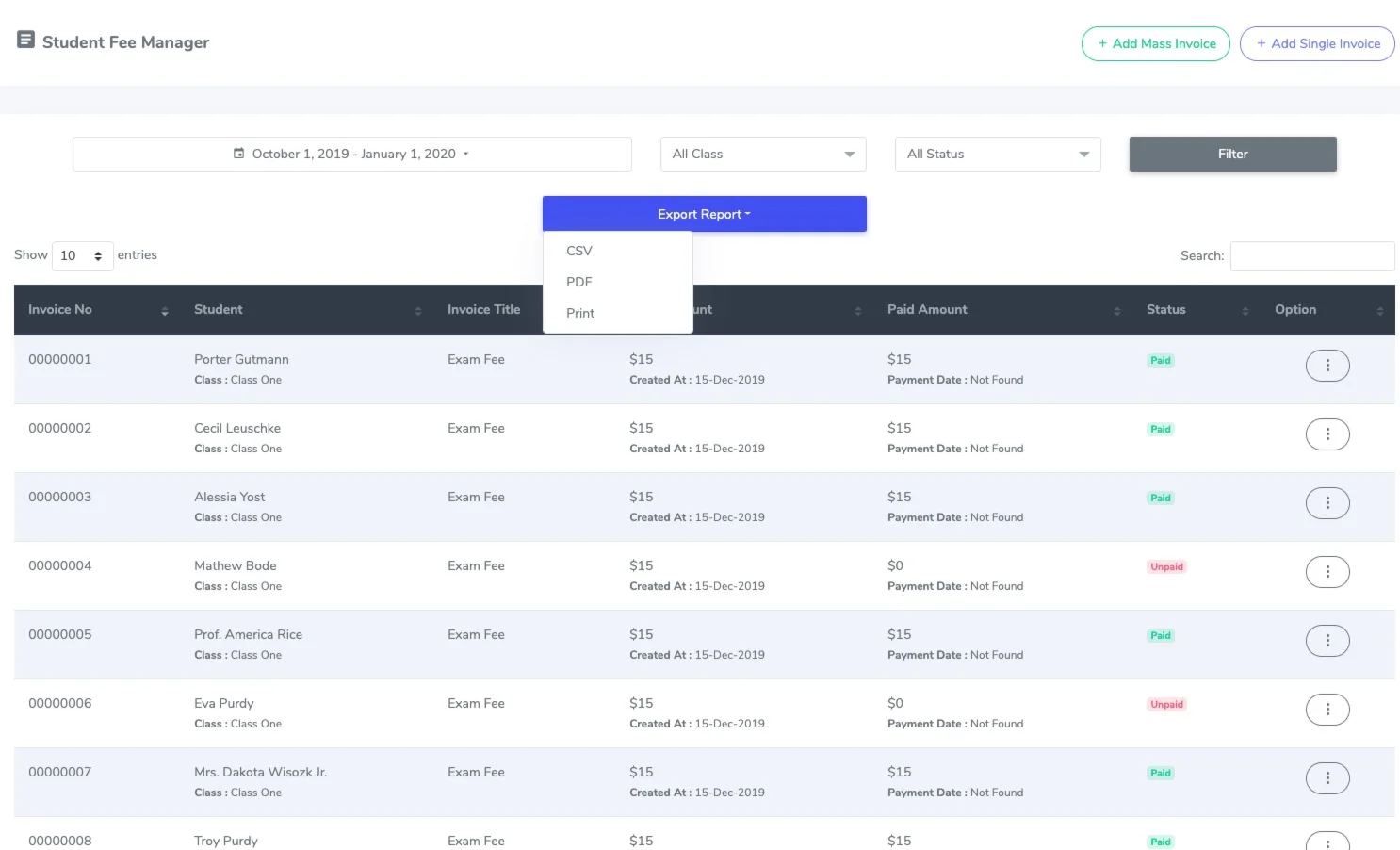Focus the Search input field
This screenshot has width=1400, height=850.
click(x=1311, y=256)
